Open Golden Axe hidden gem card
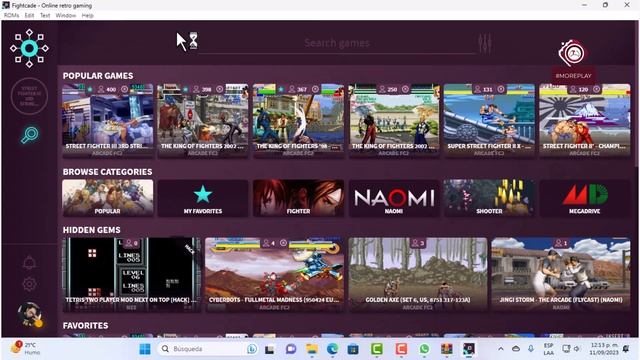This screenshot has height=360, width=640. coord(418,275)
